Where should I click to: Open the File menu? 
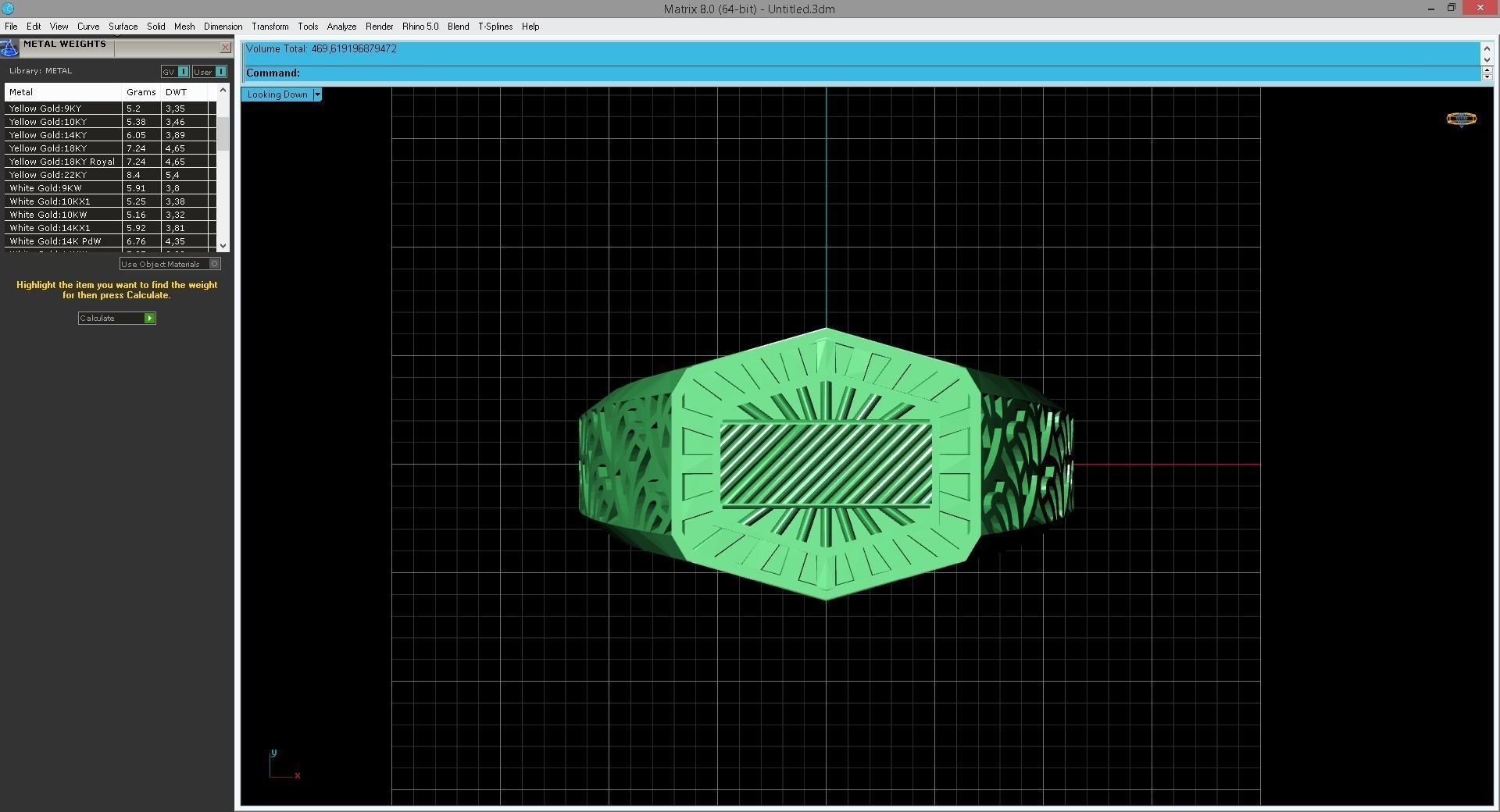point(11,27)
